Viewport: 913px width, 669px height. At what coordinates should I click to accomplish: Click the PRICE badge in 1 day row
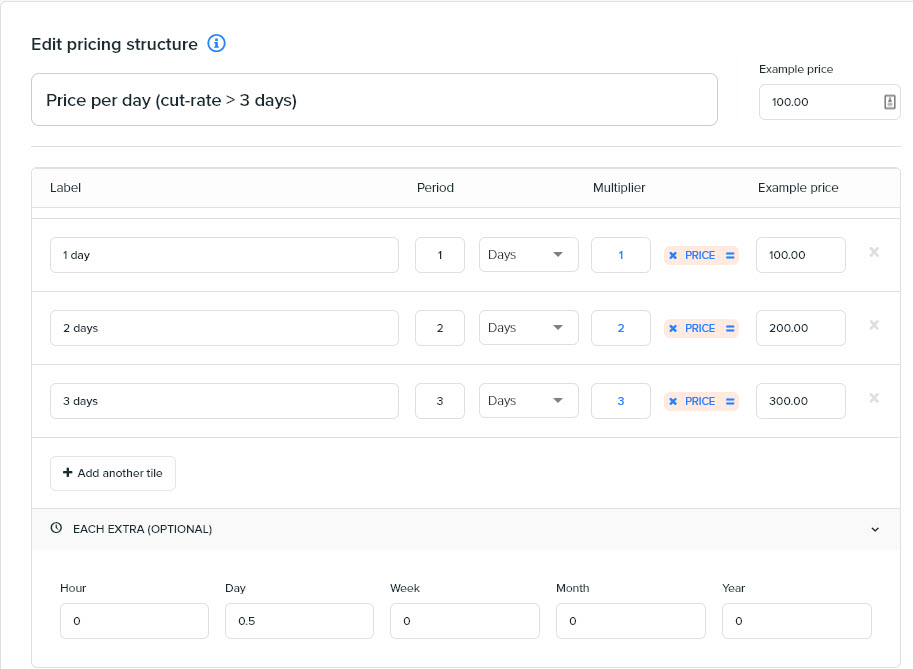point(701,255)
